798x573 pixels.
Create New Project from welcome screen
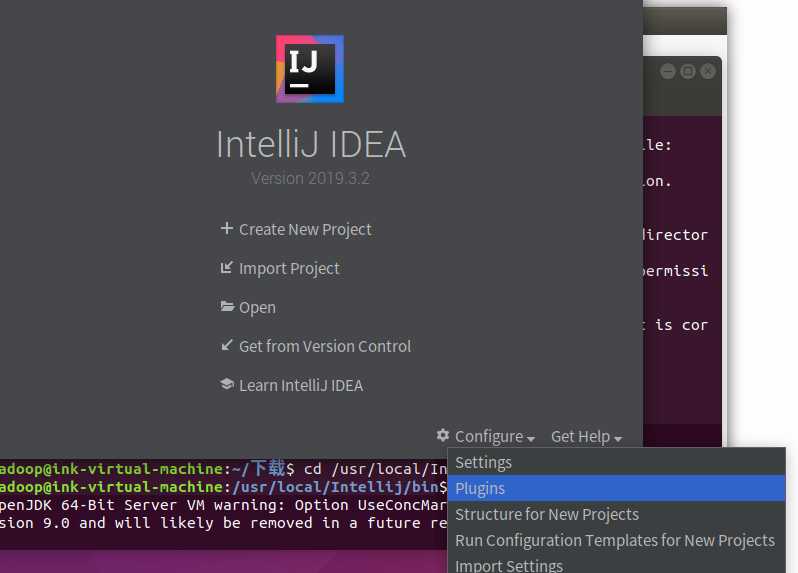click(305, 230)
